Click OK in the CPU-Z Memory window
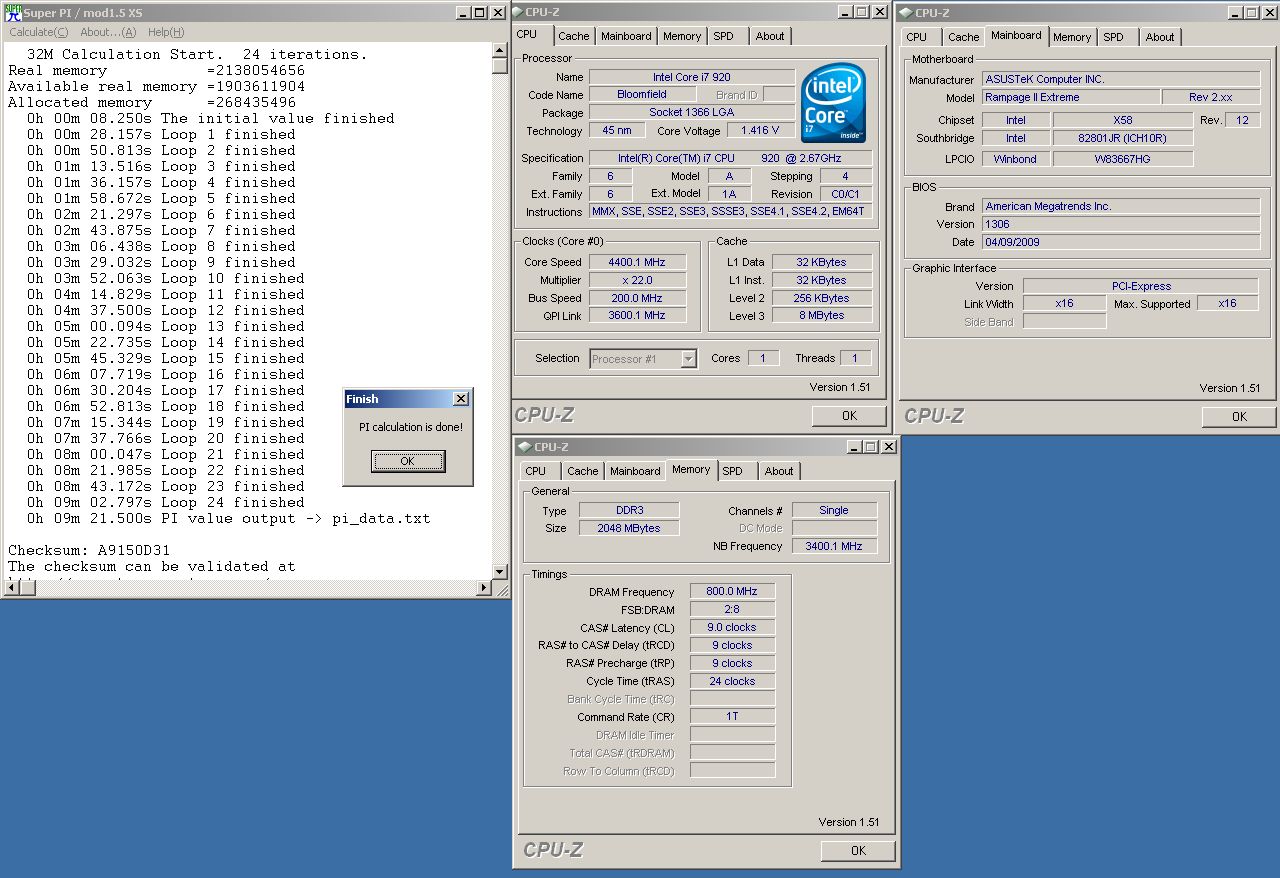The width and height of the screenshot is (1280, 878). [858, 850]
